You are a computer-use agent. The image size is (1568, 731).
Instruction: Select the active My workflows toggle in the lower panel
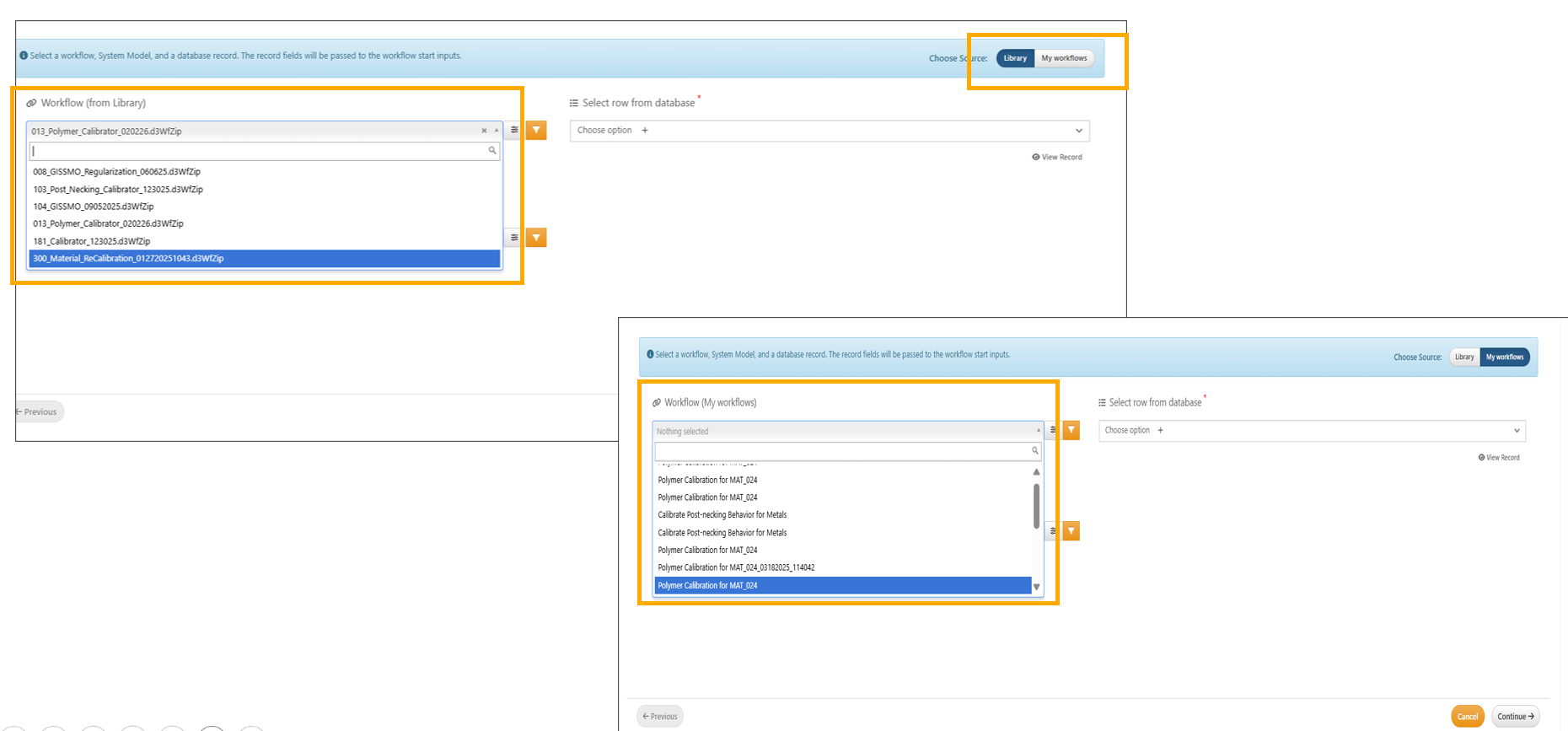1505,357
